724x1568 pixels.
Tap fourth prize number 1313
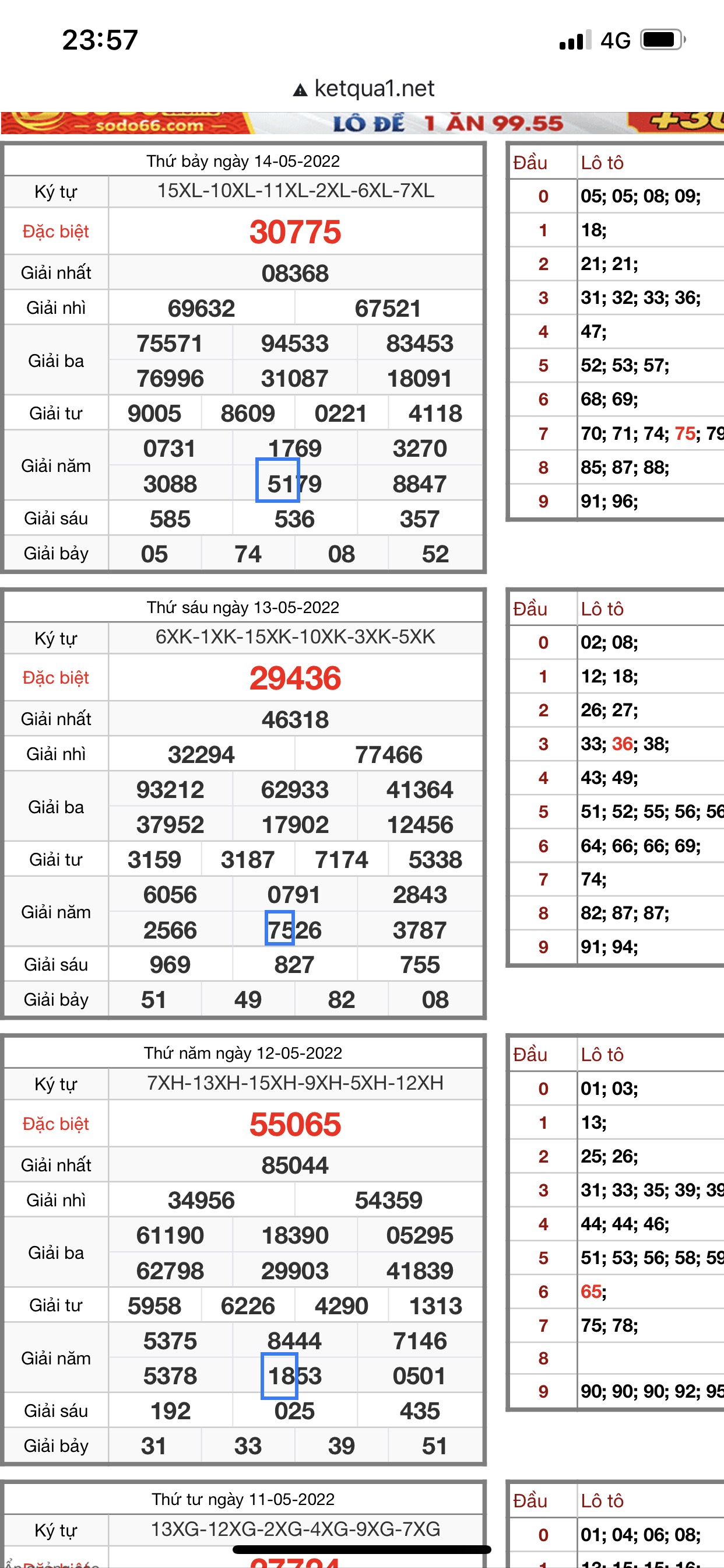[x=435, y=1306]
